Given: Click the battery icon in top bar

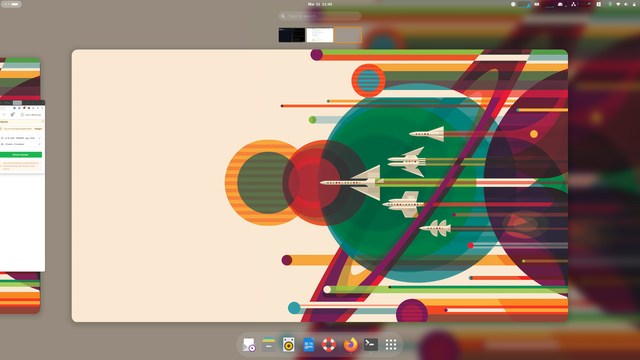Looking at the screenshot, I should (634, 4).
